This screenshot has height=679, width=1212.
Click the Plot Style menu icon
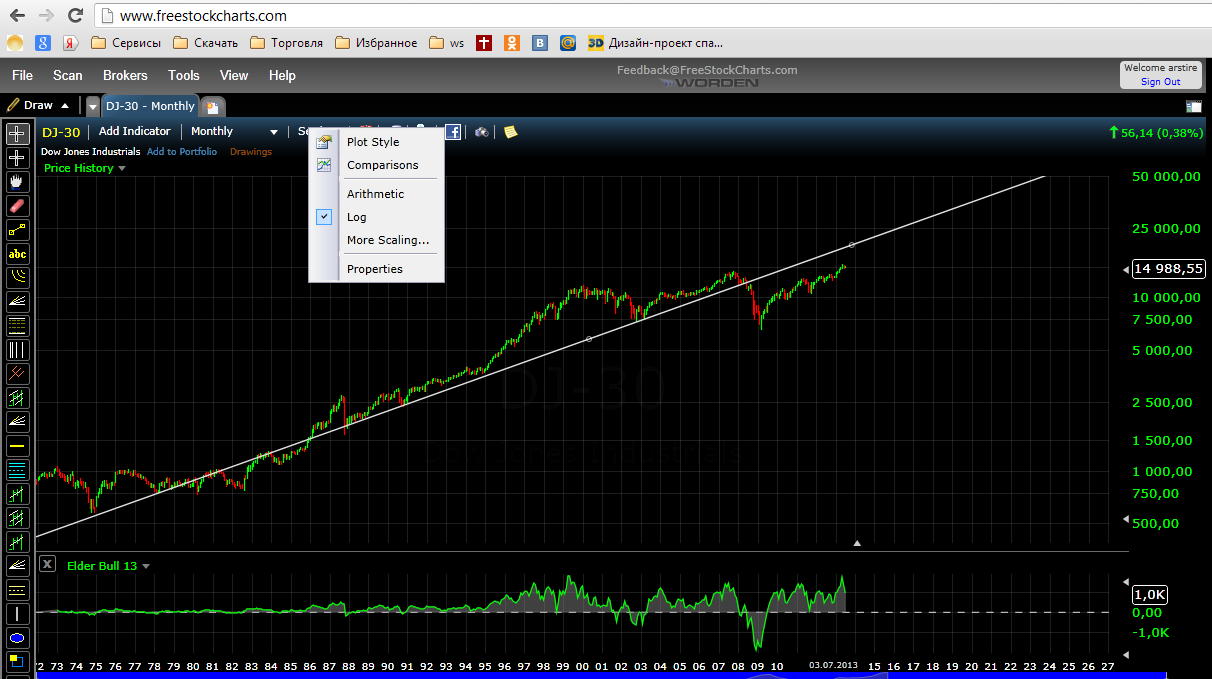(324, 142)
